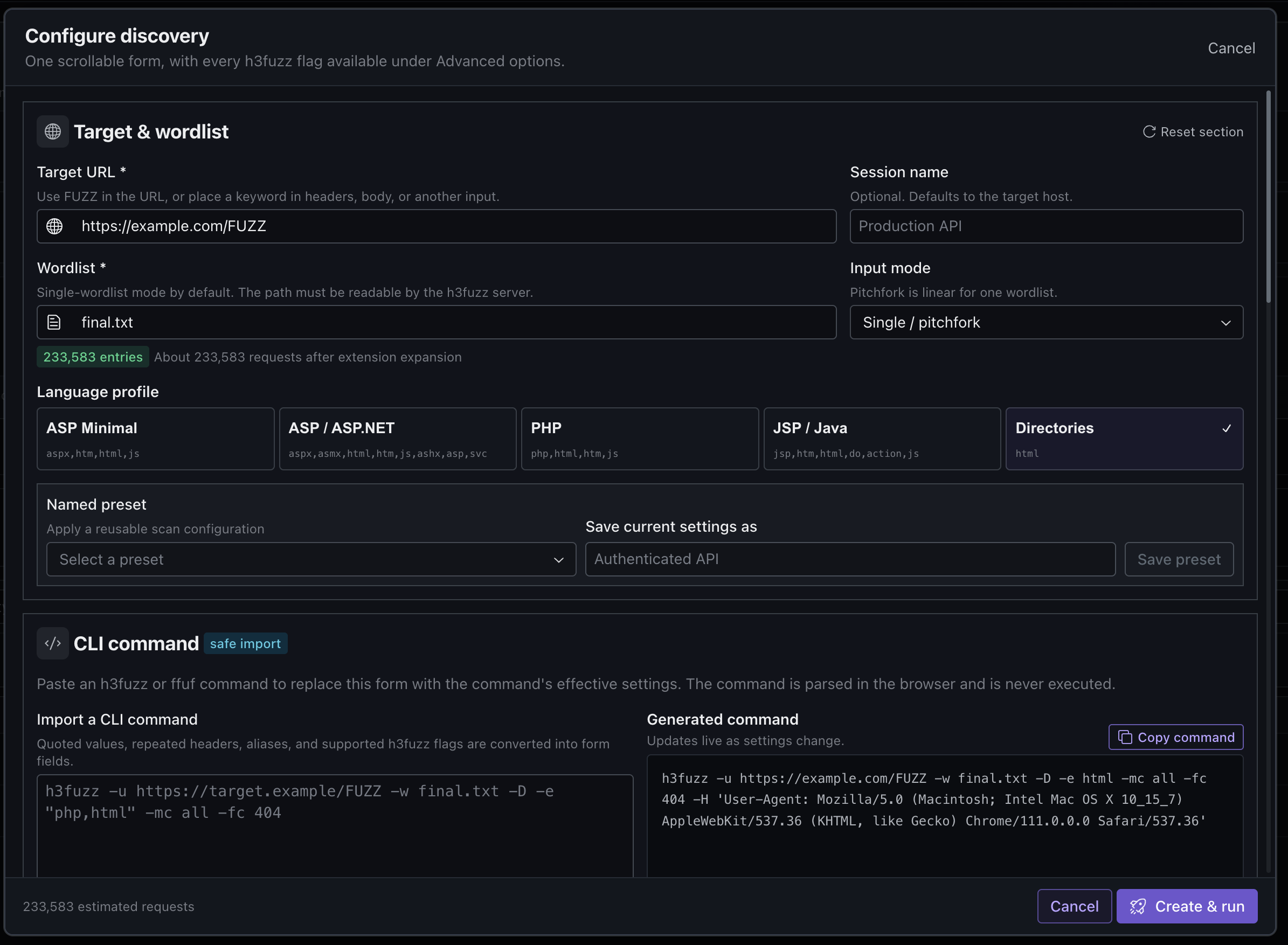Click the Reset section link
The image size is (1288, 945).
[1193, 131]
